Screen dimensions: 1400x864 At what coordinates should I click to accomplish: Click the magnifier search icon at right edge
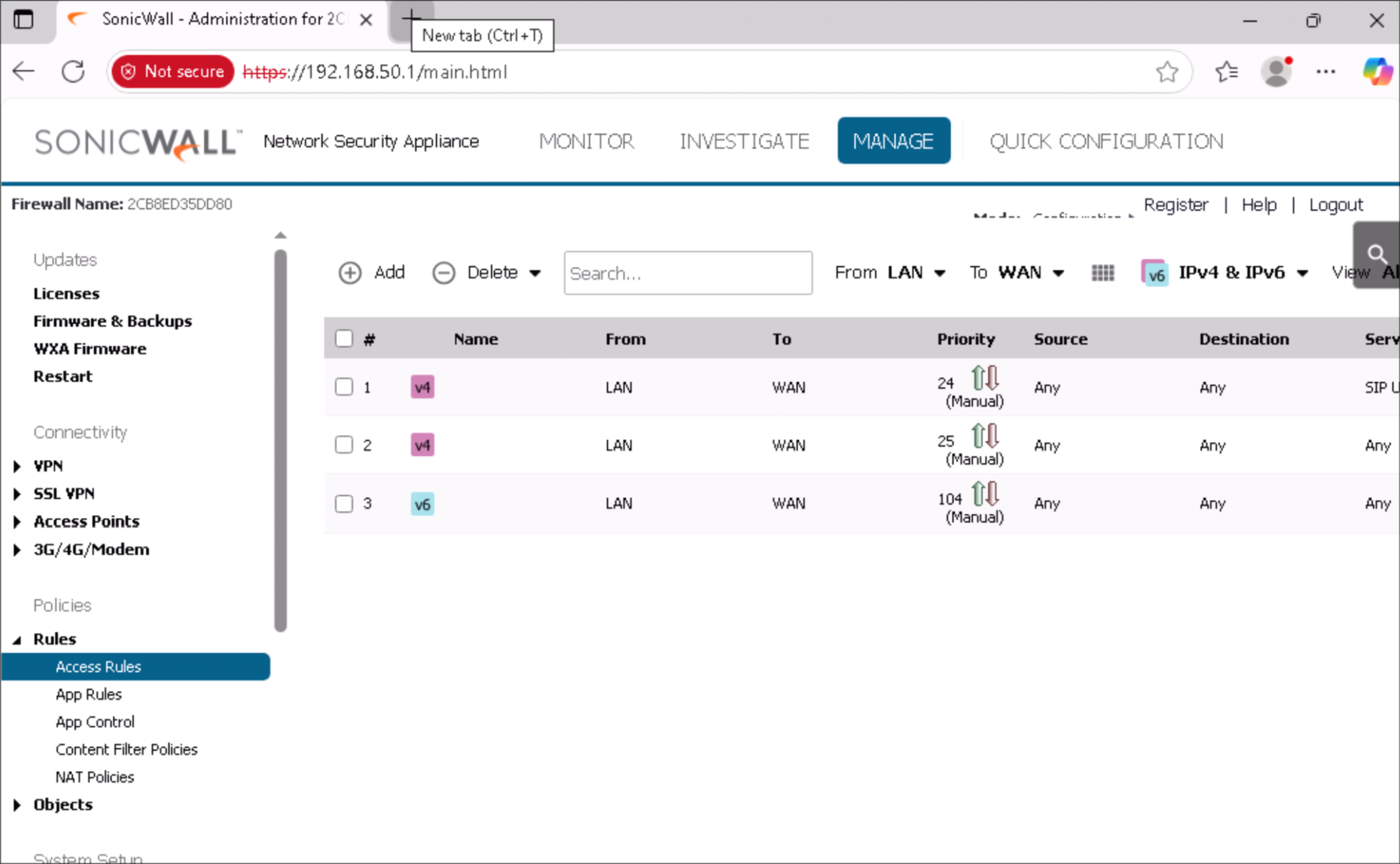point(1376,255)
